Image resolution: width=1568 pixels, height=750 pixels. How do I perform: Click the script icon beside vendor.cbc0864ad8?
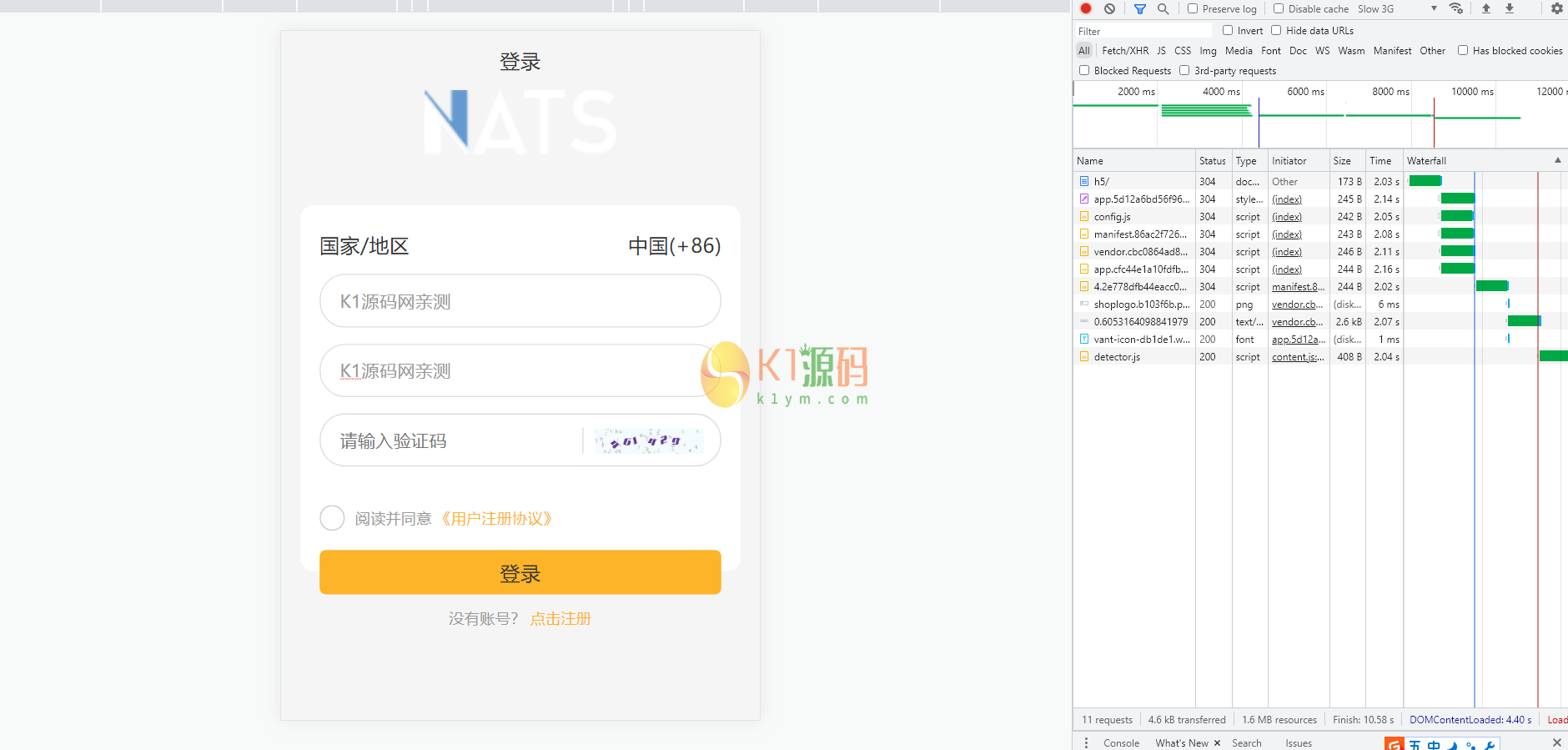pyautogui.click(x=1084, y=251)
